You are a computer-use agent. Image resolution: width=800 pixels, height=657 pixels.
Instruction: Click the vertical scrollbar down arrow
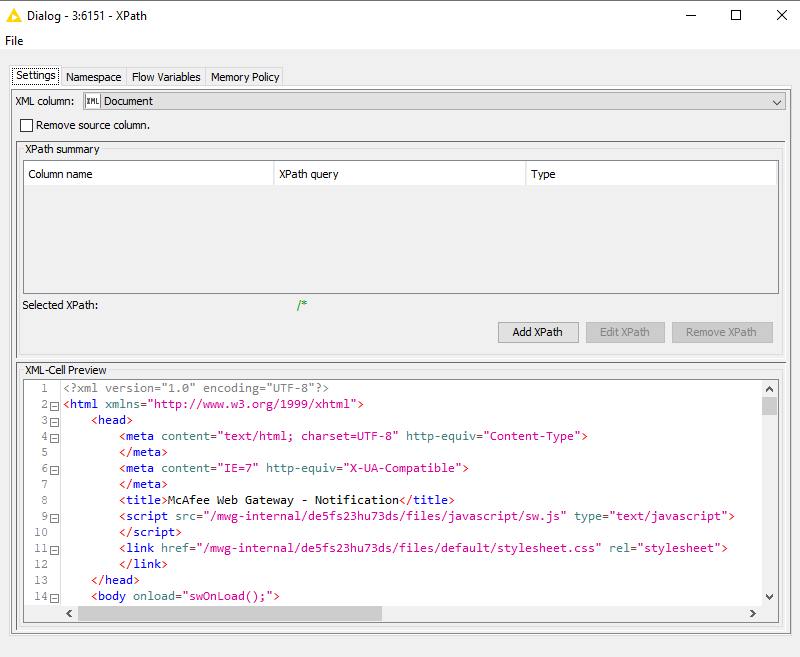click(x=770, y=597)
